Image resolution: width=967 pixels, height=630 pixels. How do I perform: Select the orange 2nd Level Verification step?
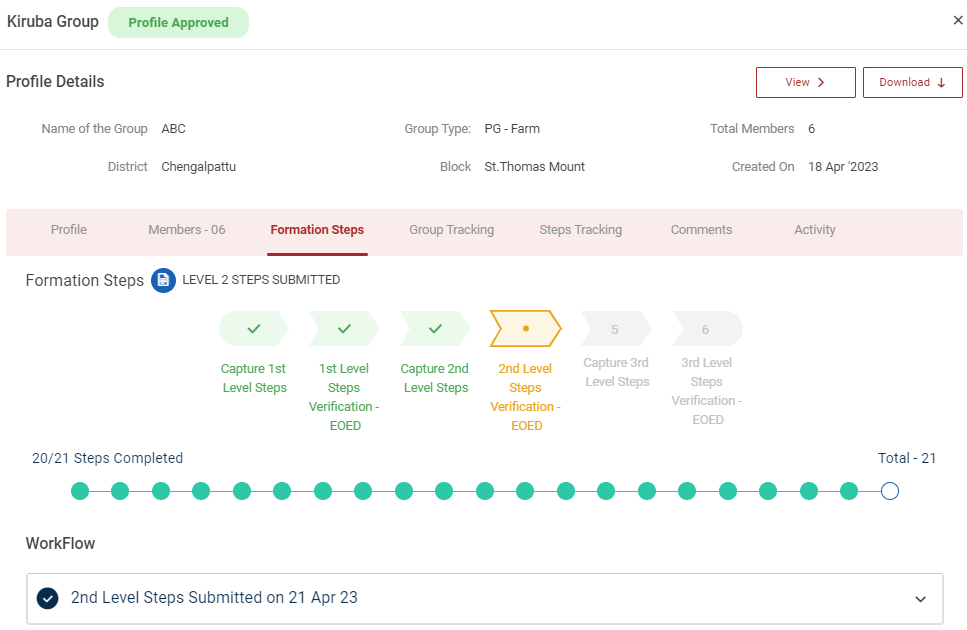pyautogui.click(x=525, y=328)
